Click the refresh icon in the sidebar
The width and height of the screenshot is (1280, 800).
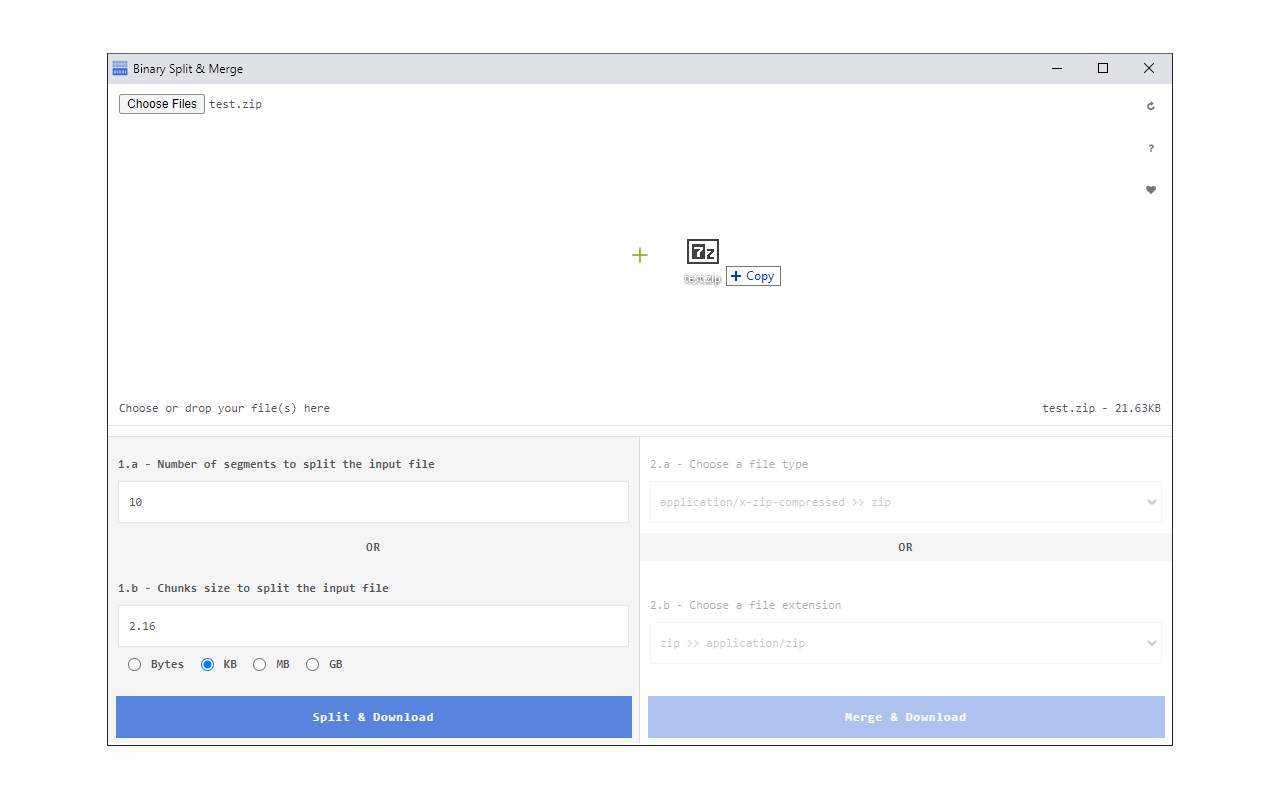click(x=1150, y=105)
